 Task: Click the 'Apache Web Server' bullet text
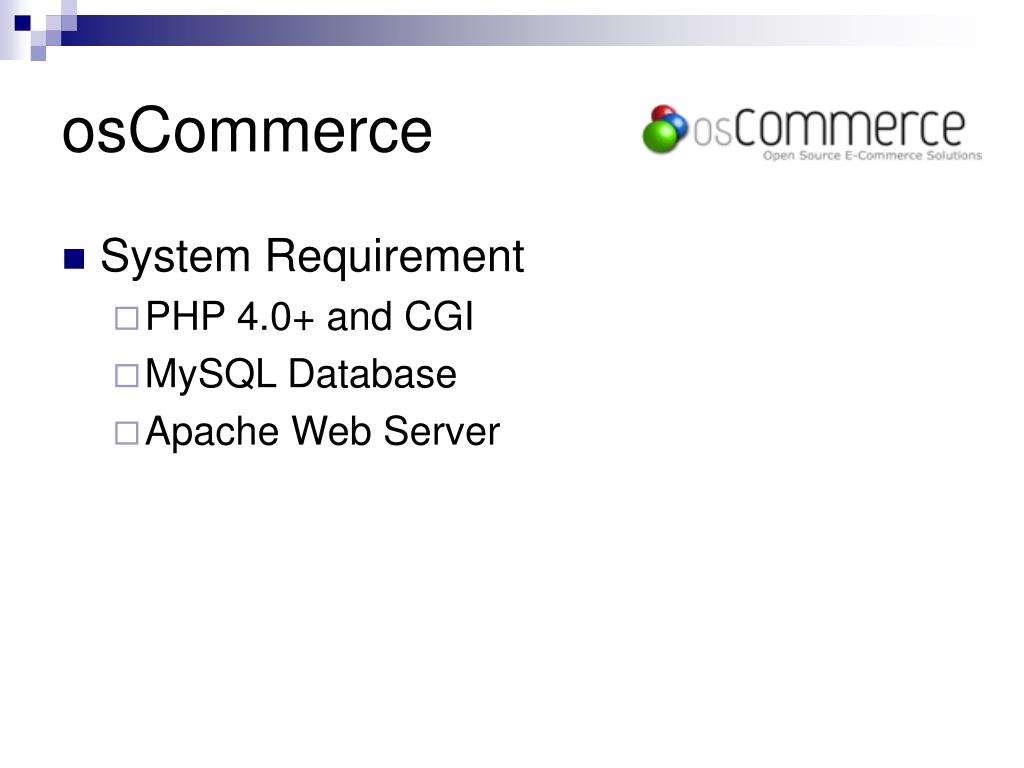(323, 432)
